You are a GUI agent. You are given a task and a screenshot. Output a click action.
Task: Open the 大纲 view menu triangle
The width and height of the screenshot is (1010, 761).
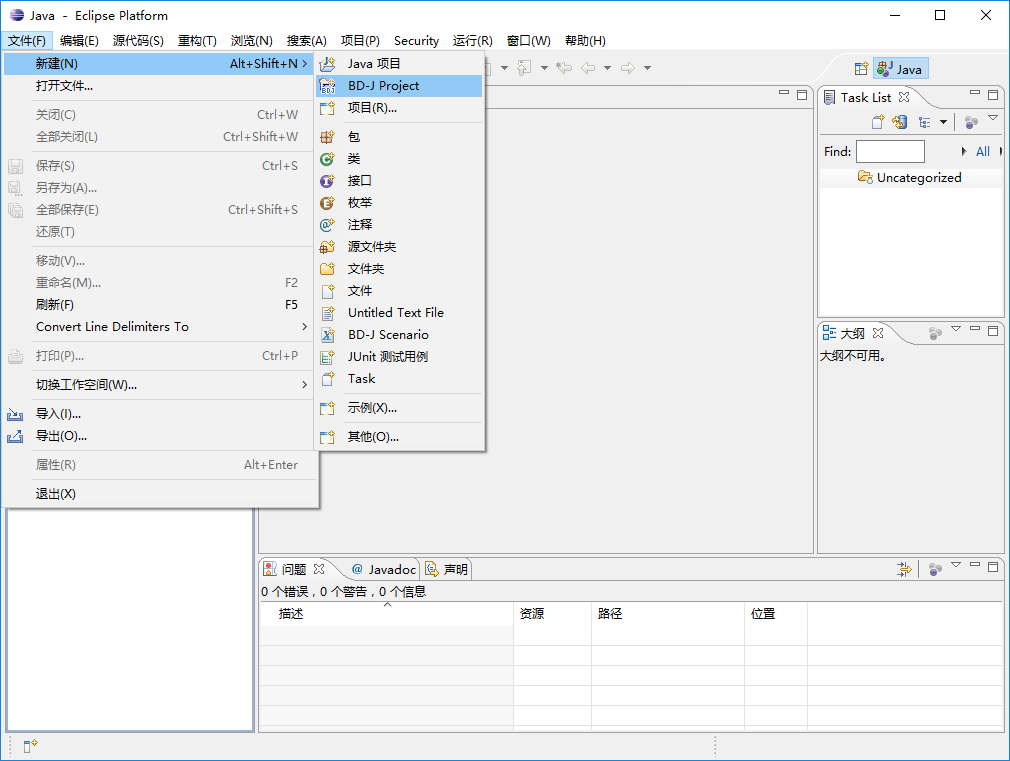tap(956, 329)
